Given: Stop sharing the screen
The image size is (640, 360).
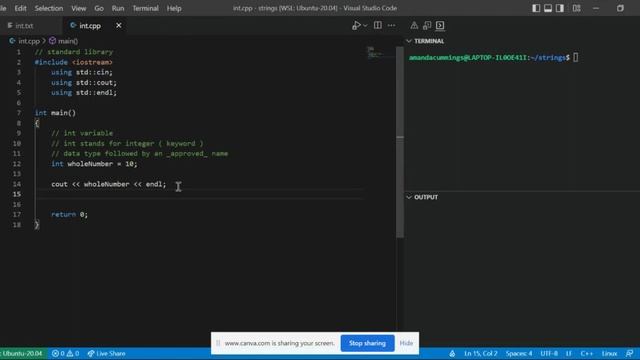Looking at the screenshot, I should click(367, 343).
